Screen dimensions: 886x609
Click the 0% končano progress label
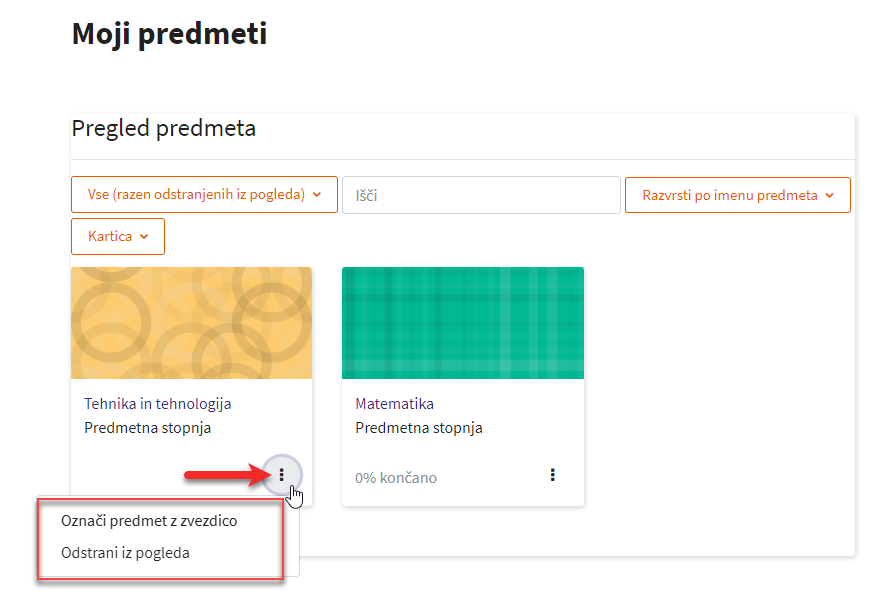396,478
